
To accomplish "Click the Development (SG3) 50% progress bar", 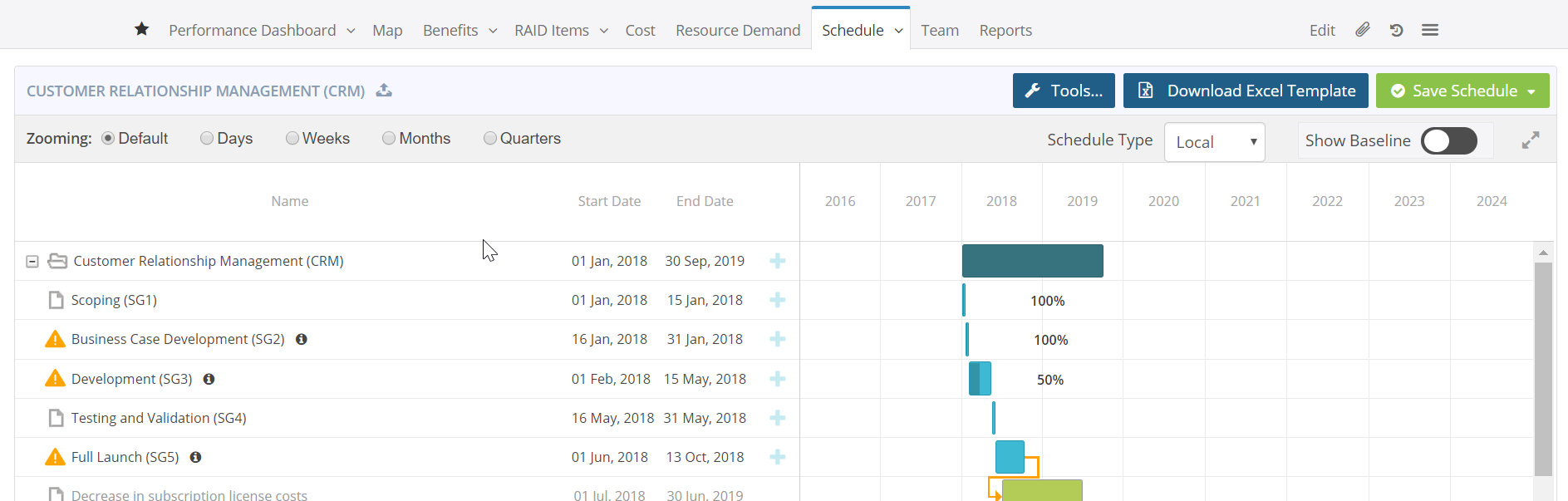I will (980, 379).
